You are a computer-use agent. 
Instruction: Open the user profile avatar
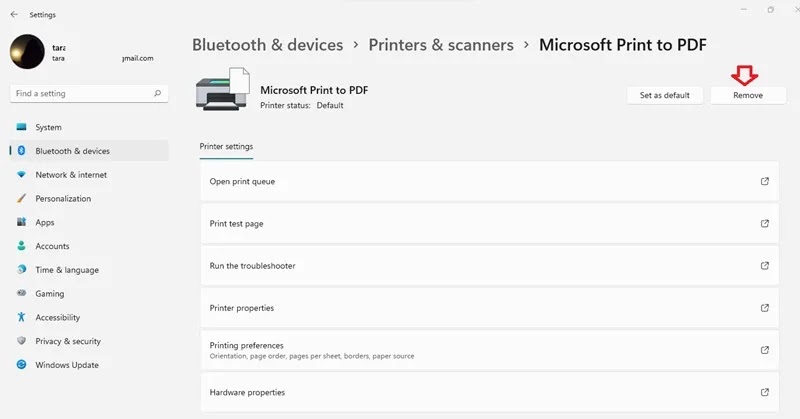click(28, 52)
